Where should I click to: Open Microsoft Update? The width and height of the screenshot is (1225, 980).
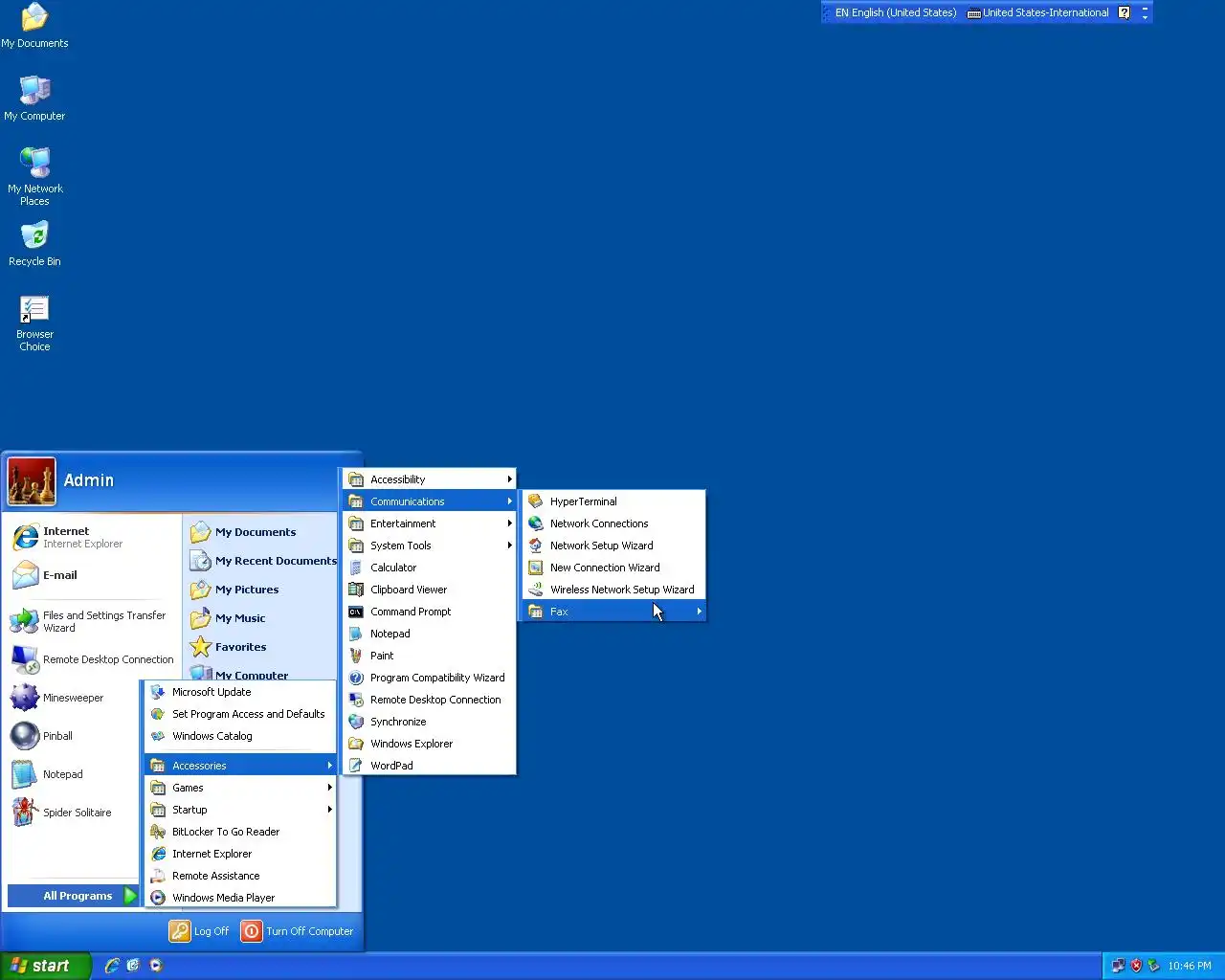coord(240,692)
